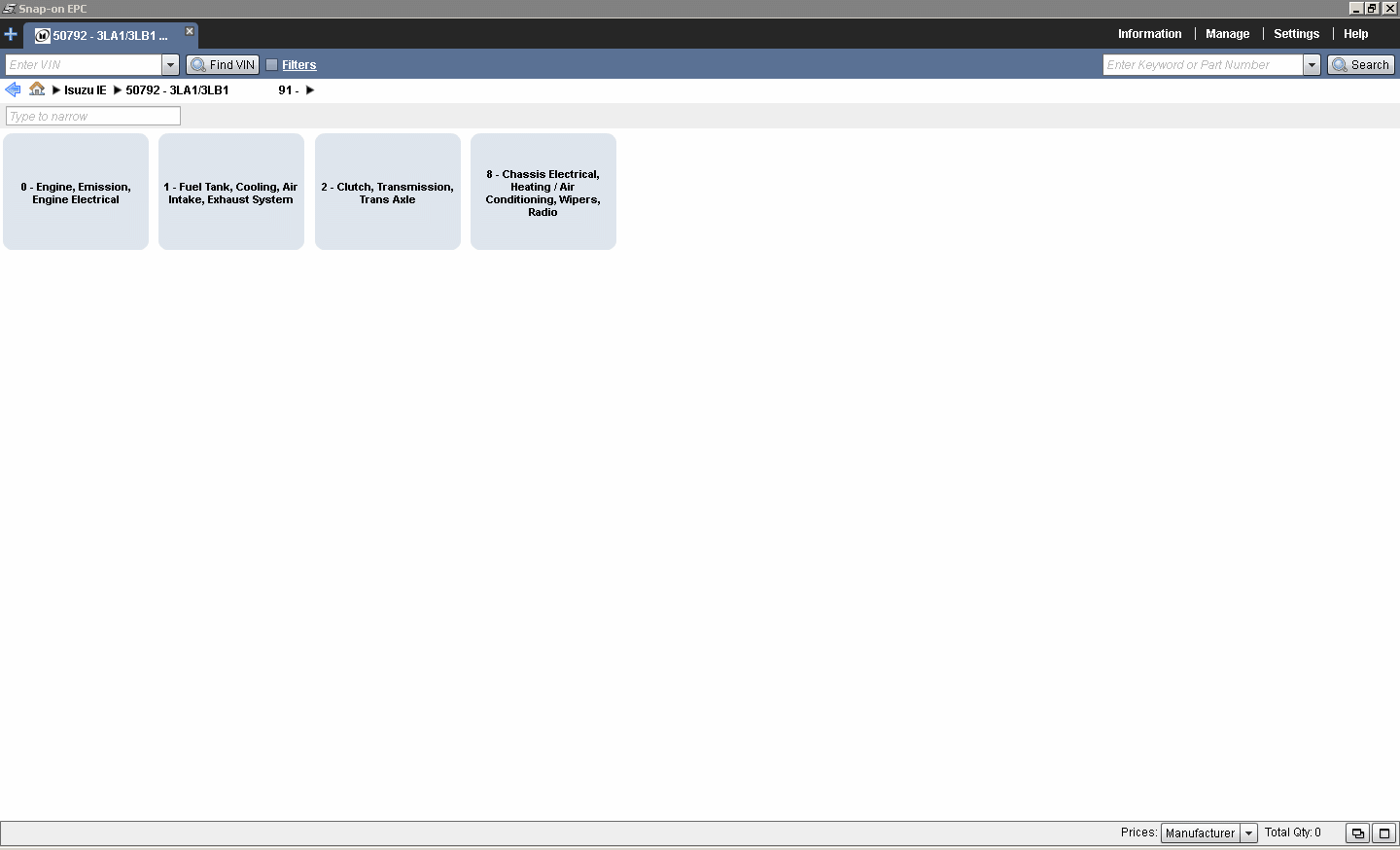Viewport: 1400px width, 850px height.
Task: Open the Filters link
Action: 299,65
